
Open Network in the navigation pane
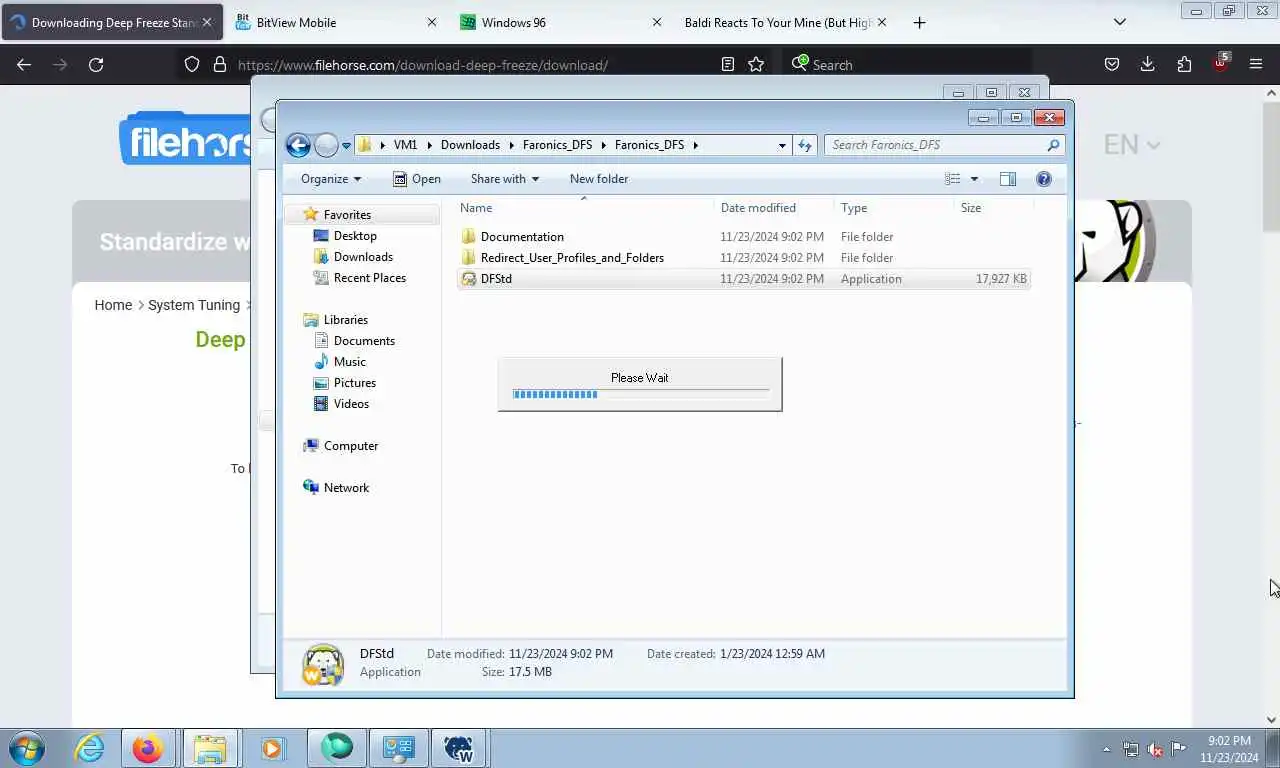346,488
